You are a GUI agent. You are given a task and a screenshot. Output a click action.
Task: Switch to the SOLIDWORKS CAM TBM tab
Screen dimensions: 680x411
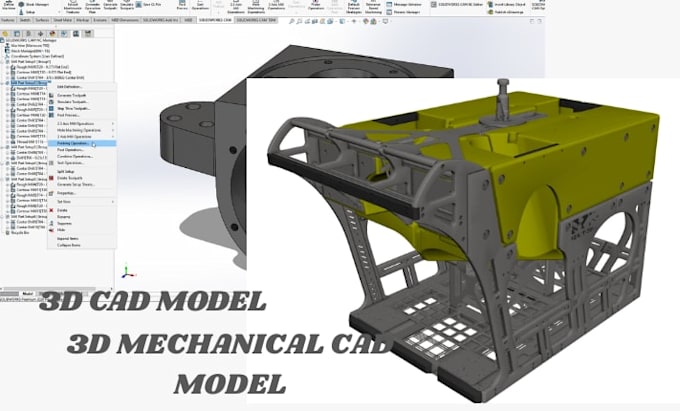[256, 20]
